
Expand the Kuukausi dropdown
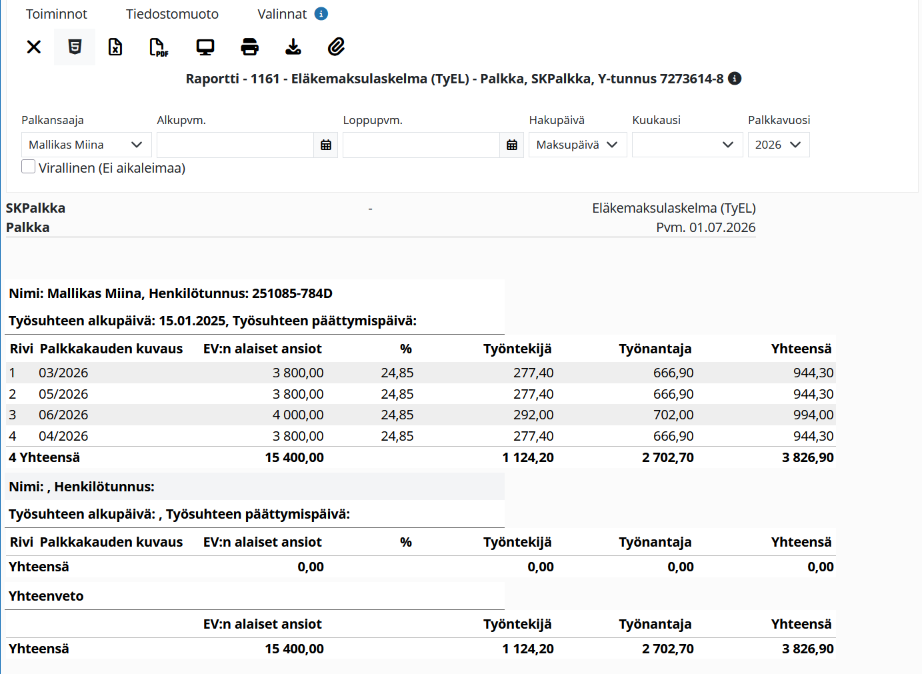coord(687,145)
